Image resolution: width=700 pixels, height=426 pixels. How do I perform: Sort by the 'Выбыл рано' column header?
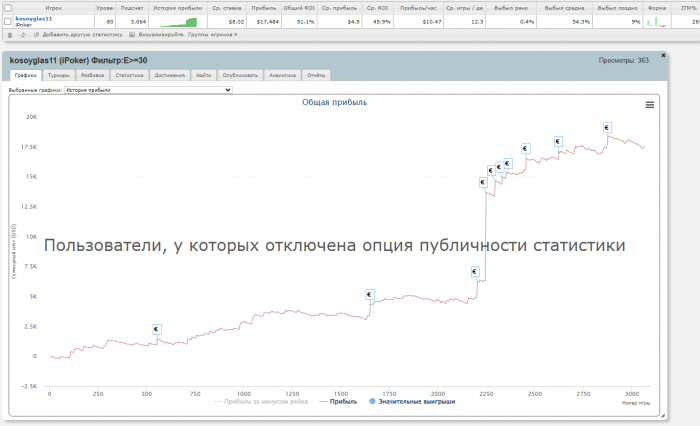511,8
